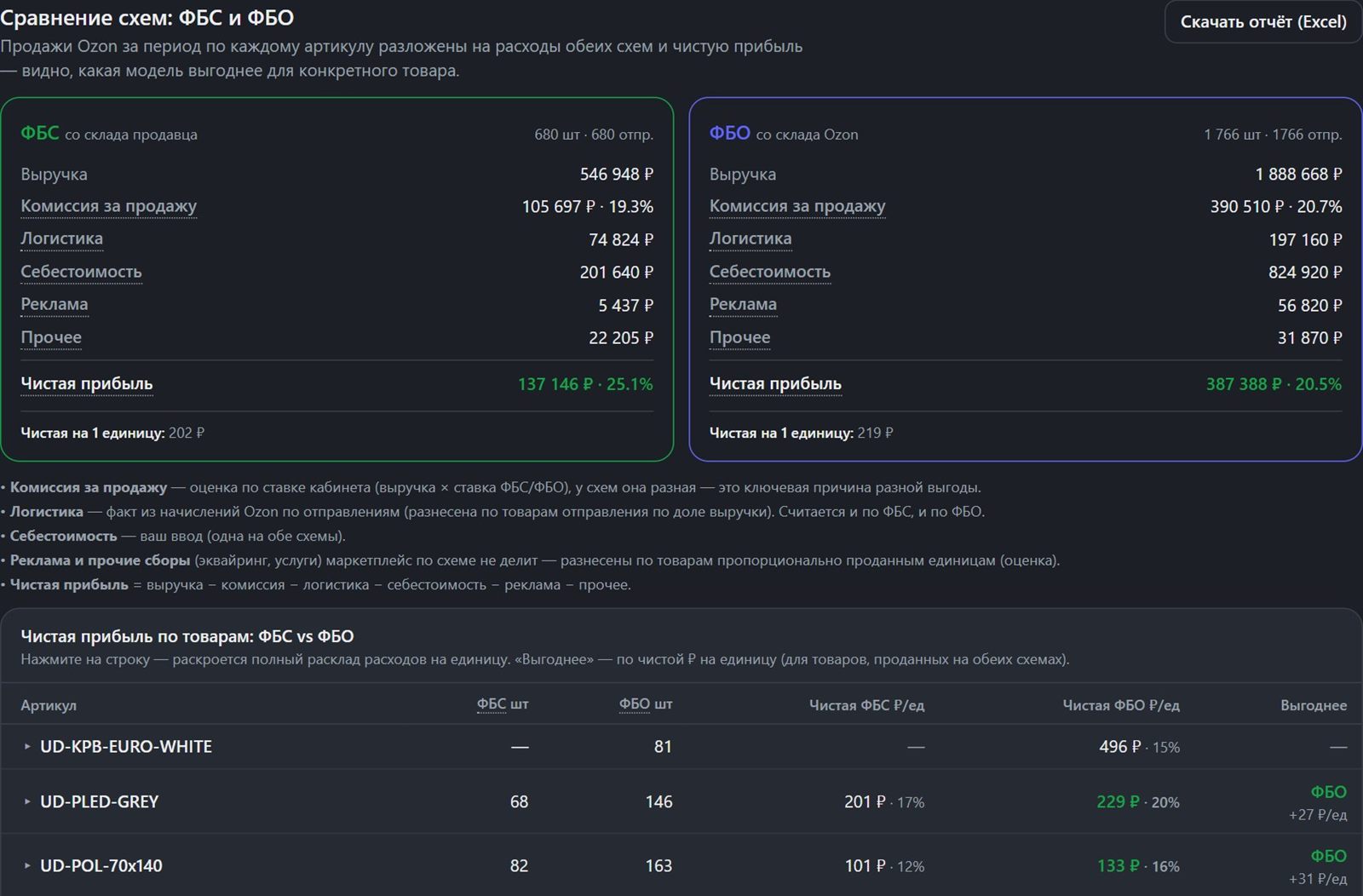Click ФБО commission value 390 510 ₽
Screen dimensions: 1363x896
[x=1247, y=207]
